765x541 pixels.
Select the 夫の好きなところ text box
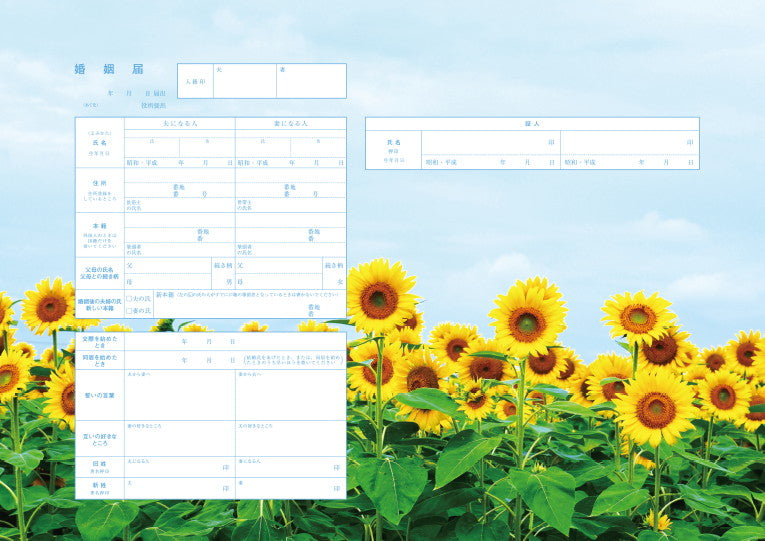tap(290, 442)
